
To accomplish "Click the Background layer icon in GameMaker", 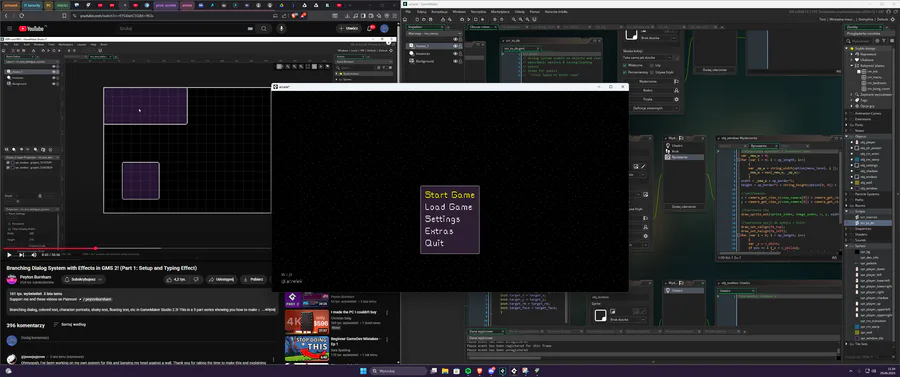I will pyautogui.click(x=412, y=61).
